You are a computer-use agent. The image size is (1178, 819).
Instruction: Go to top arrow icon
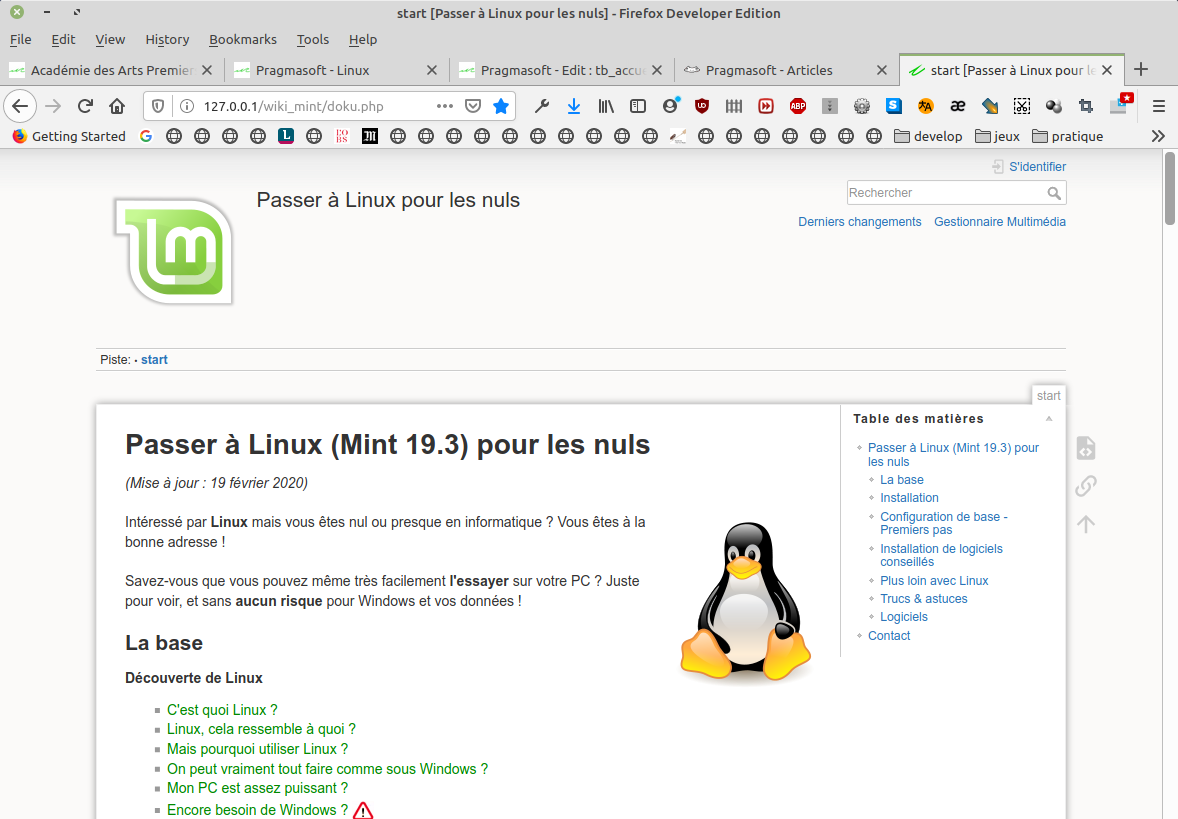pyautogui.click(x=1086, y=524)
